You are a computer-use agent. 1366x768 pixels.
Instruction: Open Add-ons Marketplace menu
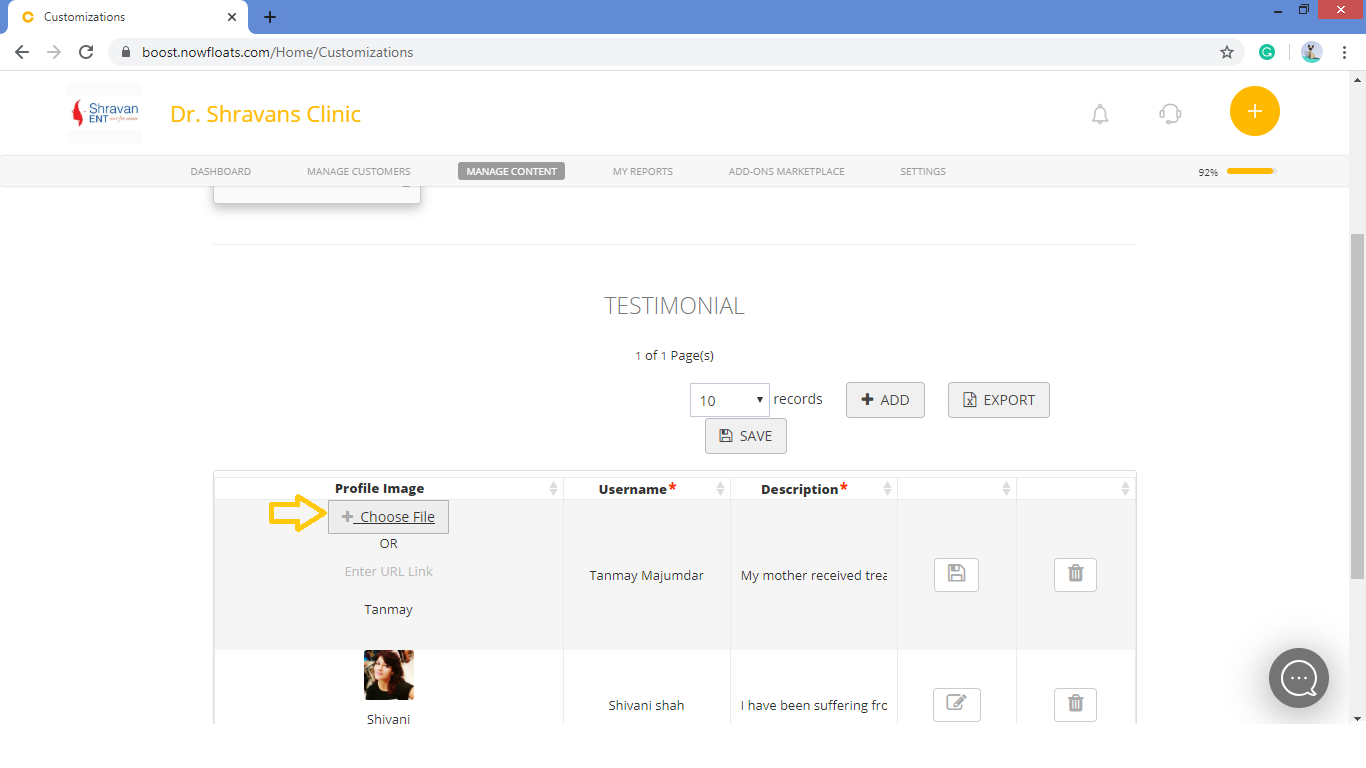[x=787, y=172]
